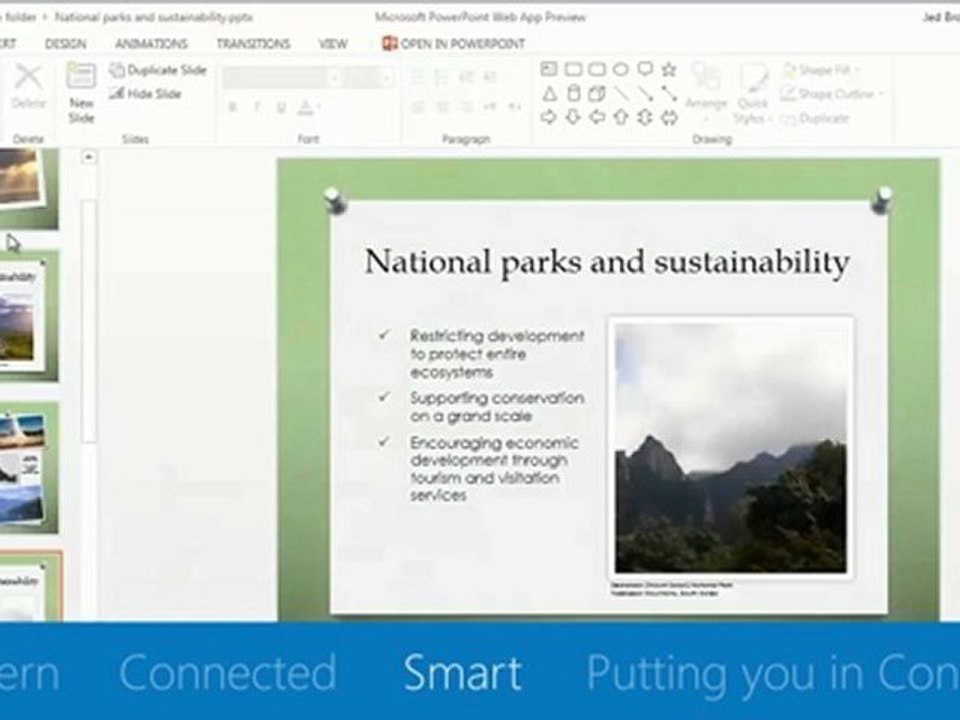Select the straight line shape
The height and width of the screenshot is (720, 960).
pyautogui.click(x=621, y=94)
